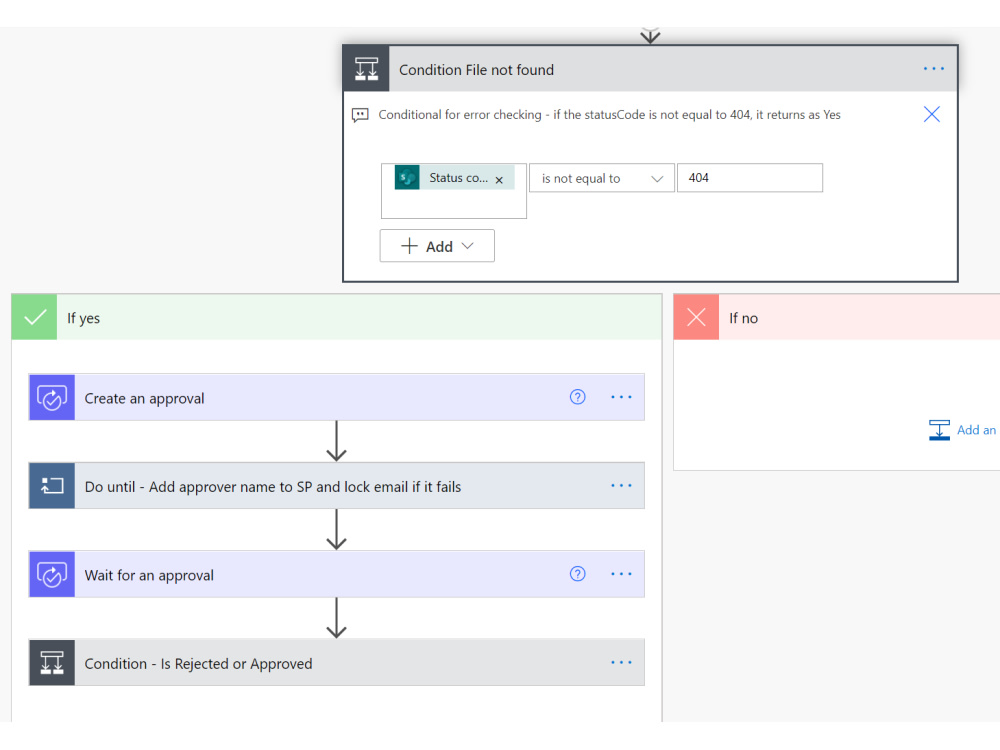Image resolution: width=1000 pixels, height=750 pixels.
Task: Open the ellipsis menu on Condition File not found
Action: click(933, 69)
